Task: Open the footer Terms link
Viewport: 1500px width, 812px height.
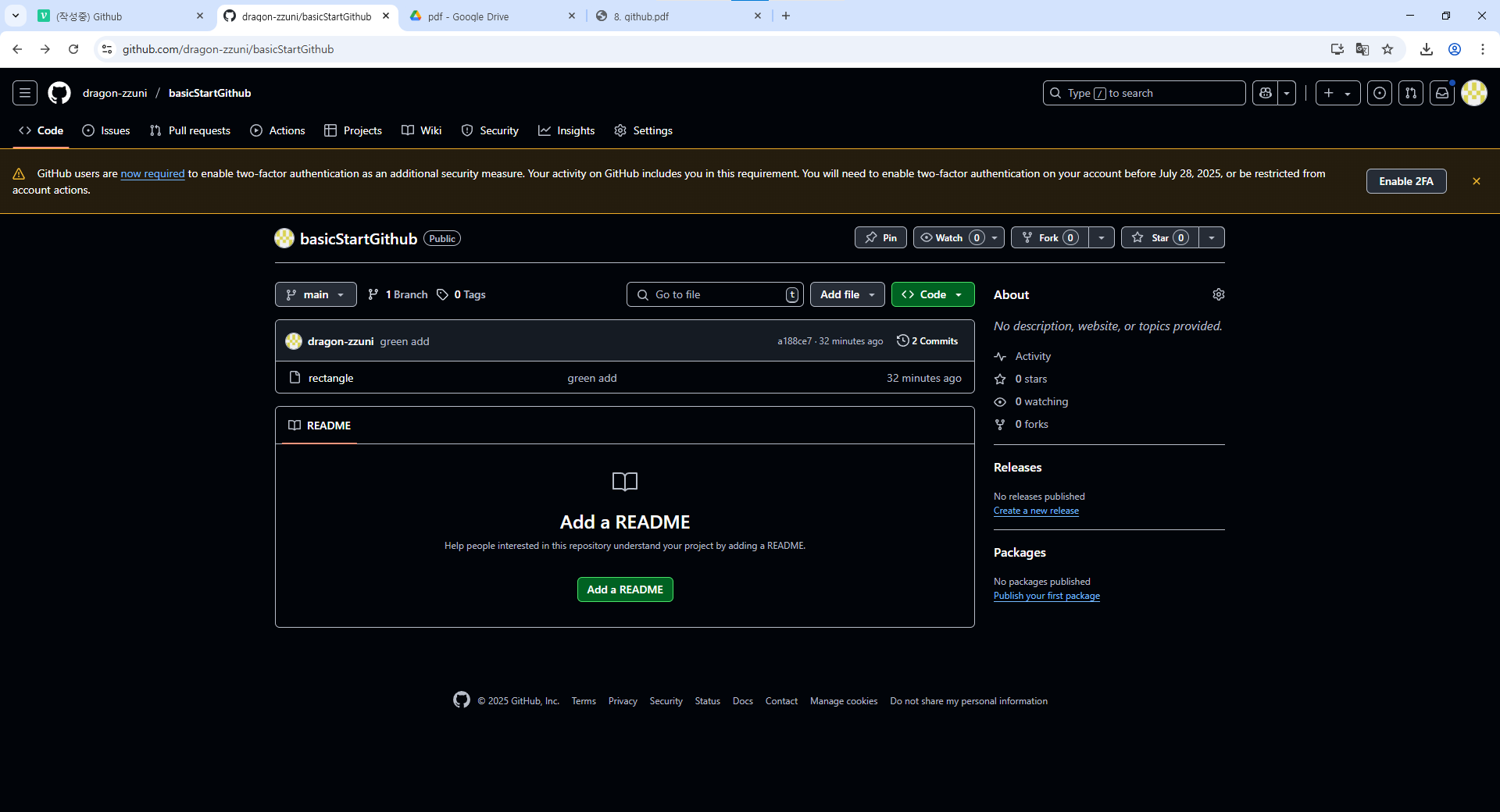Action: (584, 701)
